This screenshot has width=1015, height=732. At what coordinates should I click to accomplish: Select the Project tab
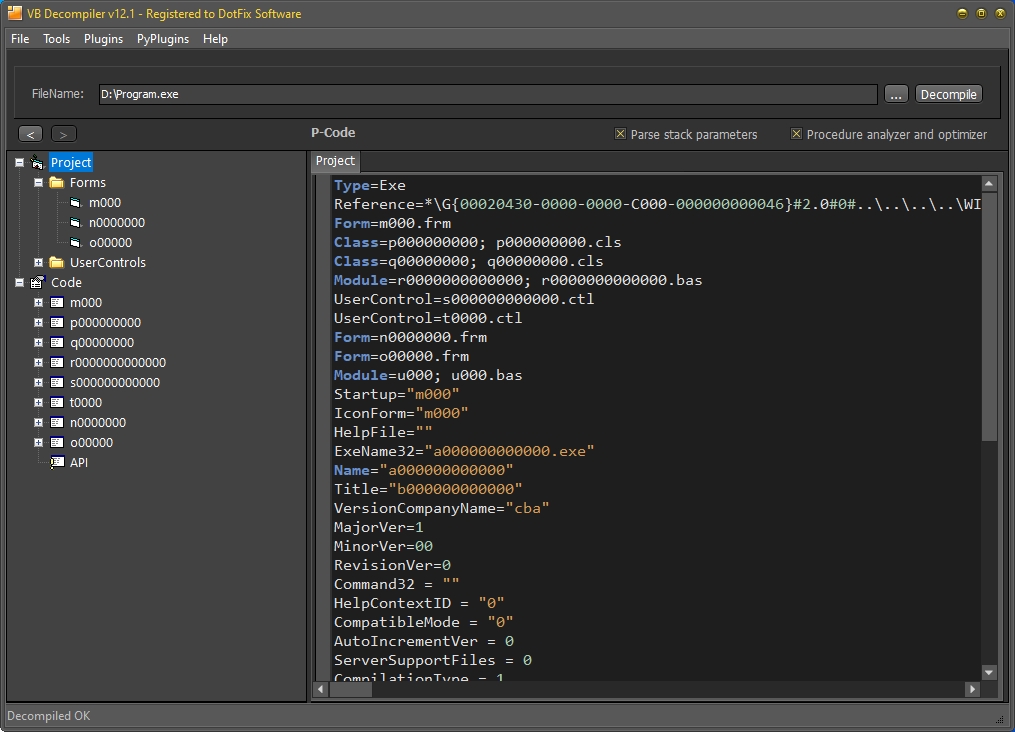pos(335,161)
